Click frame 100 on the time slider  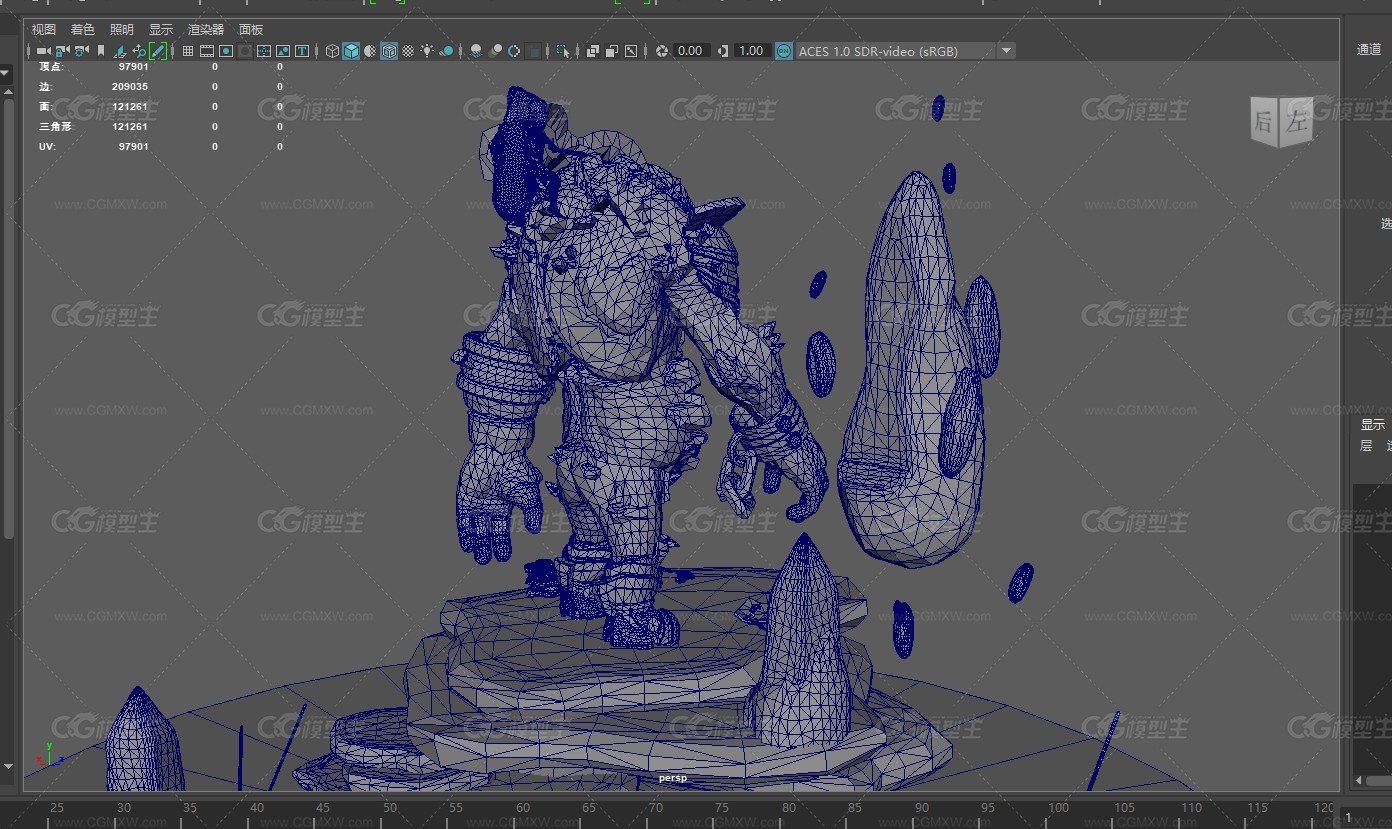(1059, 808)
